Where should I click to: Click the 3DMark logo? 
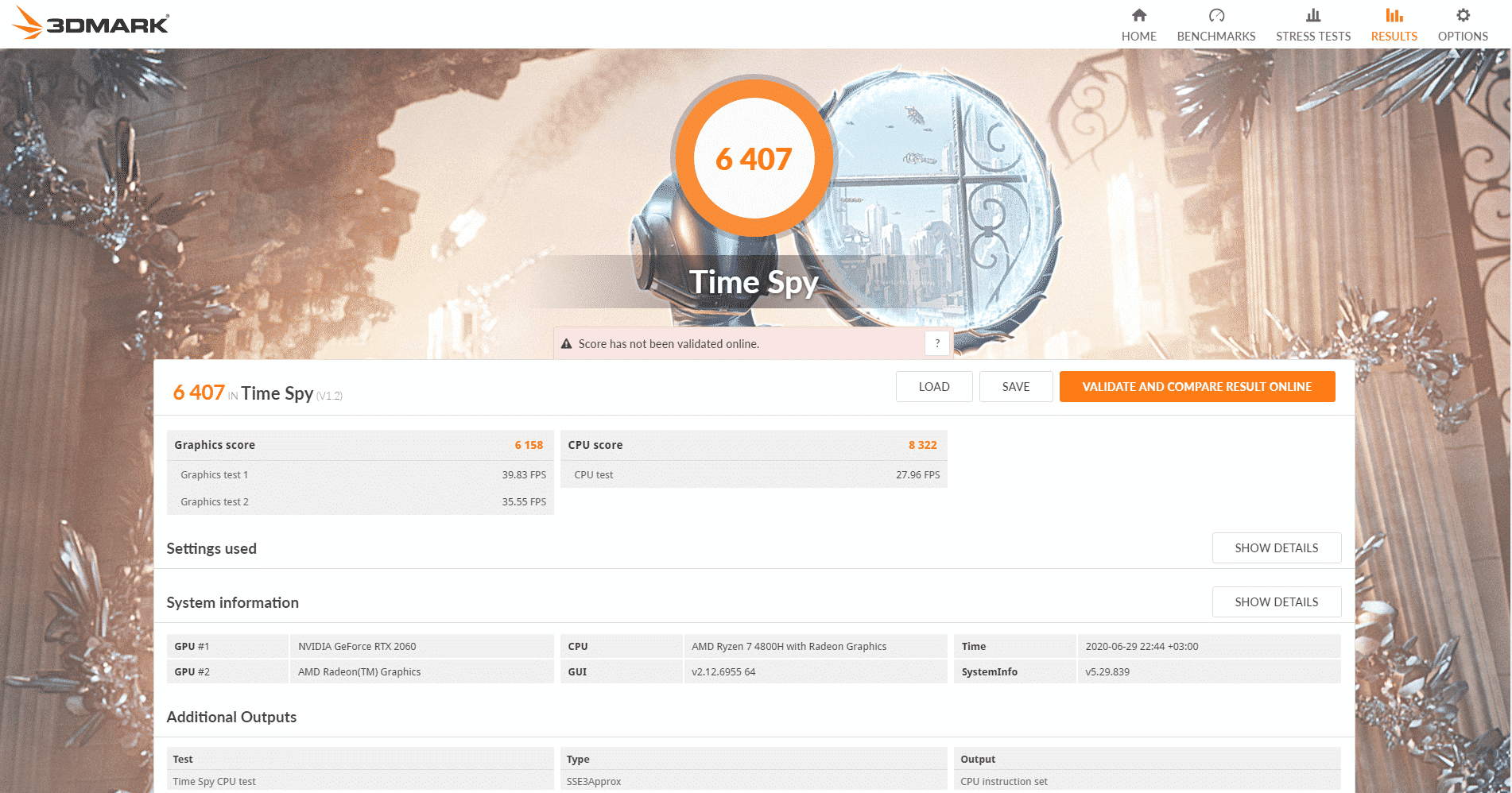(x=91, y=23)
